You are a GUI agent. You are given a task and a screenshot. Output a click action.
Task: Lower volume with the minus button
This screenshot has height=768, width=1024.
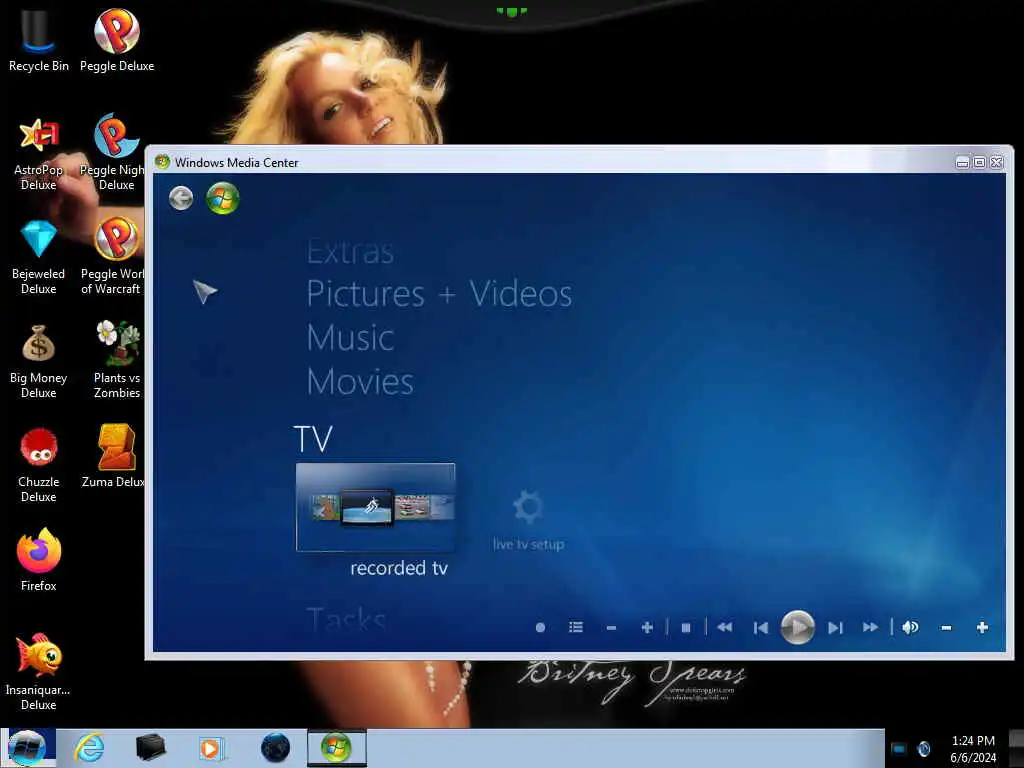pos(946,628)
